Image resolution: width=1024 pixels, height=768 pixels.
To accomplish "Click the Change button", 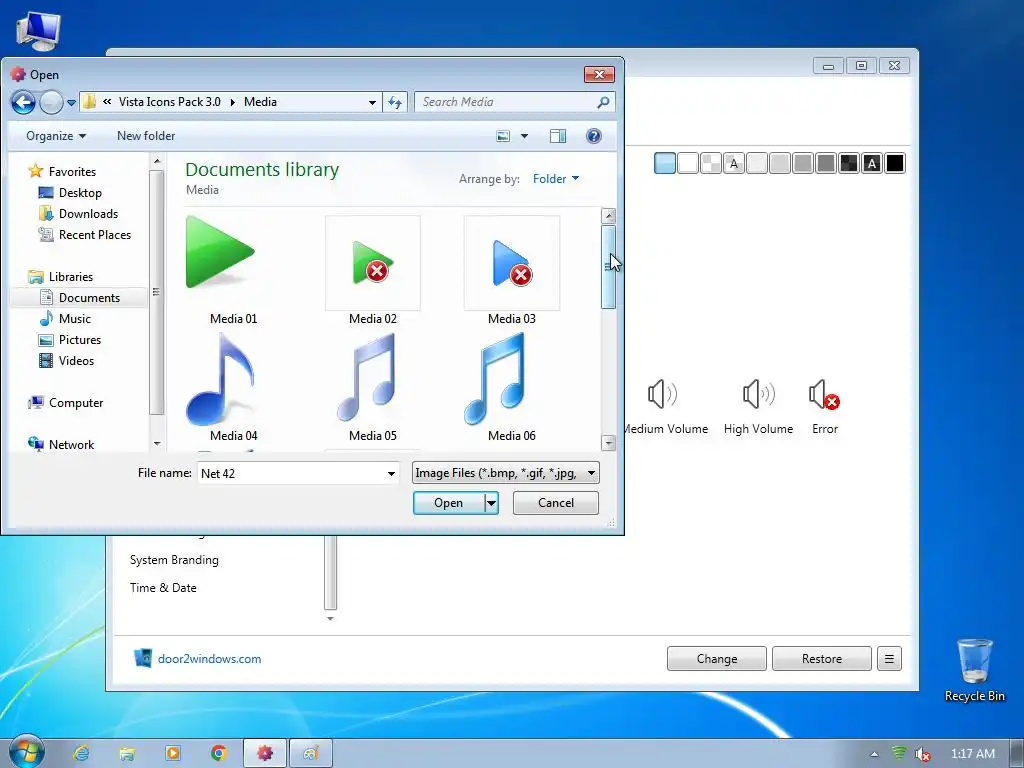I will click(716, 659).
